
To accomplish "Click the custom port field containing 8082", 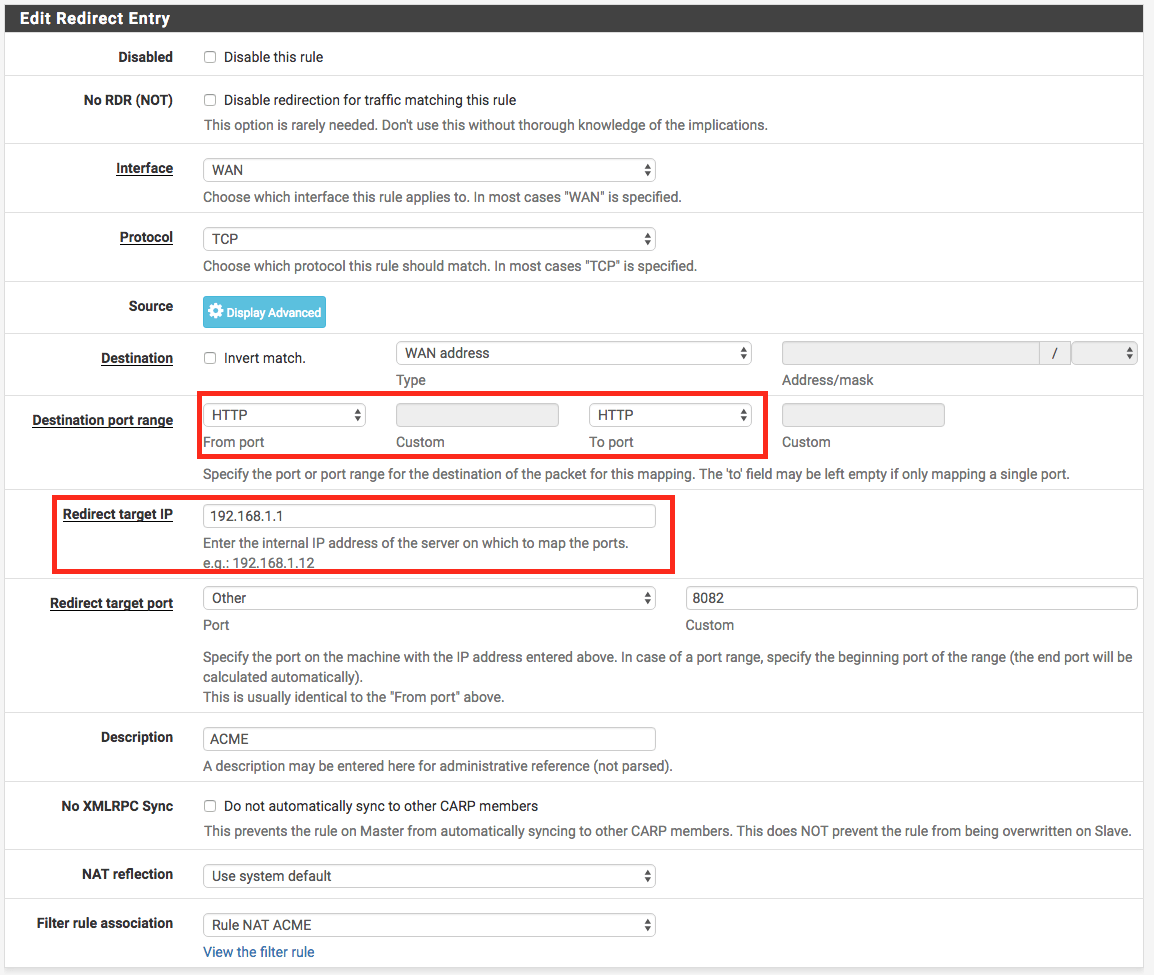I will tap(911, 598).
